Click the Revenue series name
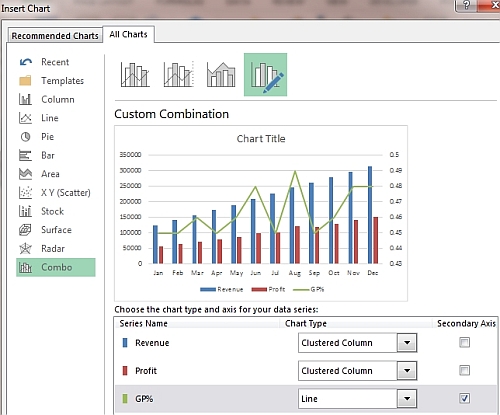Screen dimensions: 500x415 (152, 343)
